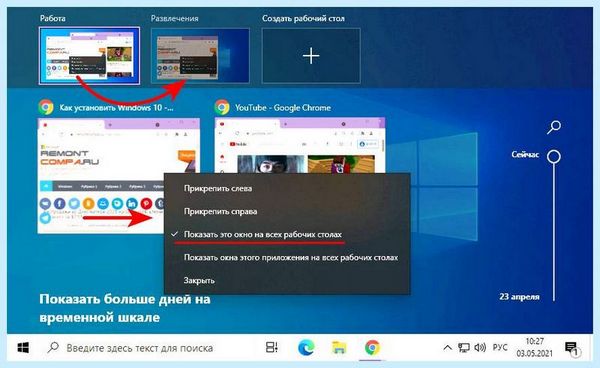Open the network status tray icon

(x=463, y=348)
